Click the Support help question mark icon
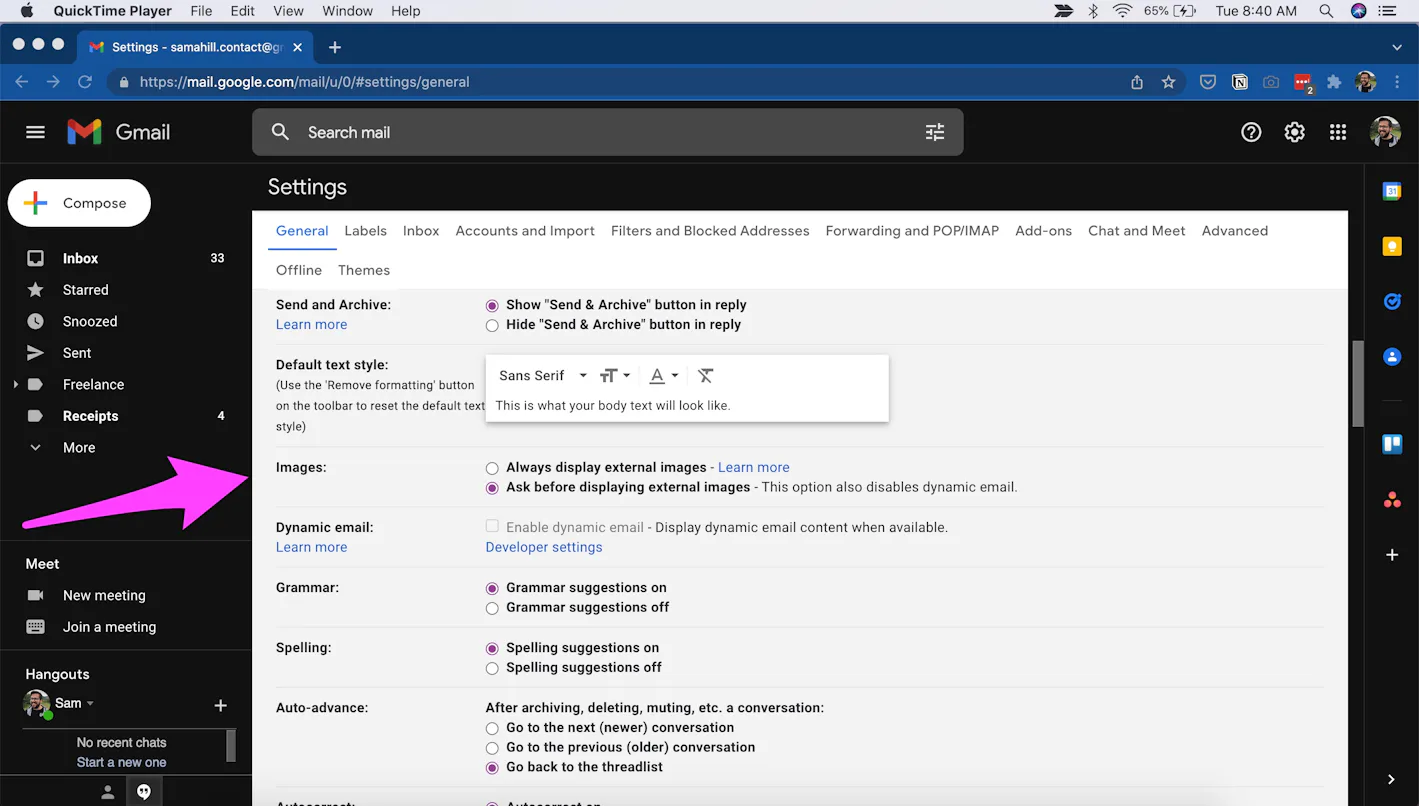1419x806 pixels. [x=1251, y=132]
